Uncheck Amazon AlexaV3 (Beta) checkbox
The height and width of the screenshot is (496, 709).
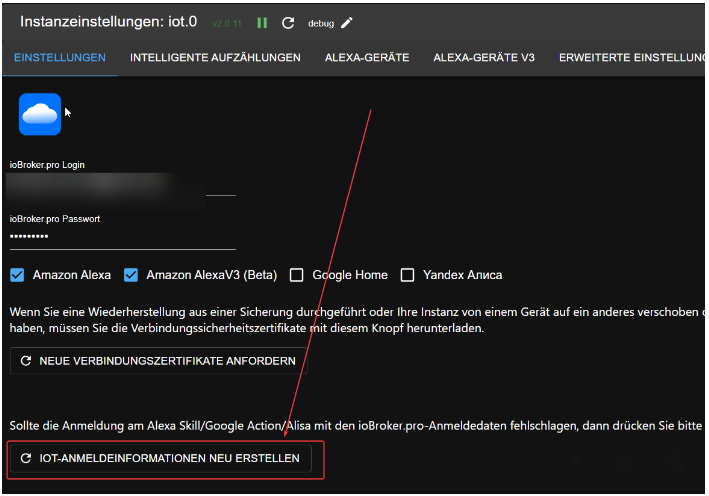(131, 275)
